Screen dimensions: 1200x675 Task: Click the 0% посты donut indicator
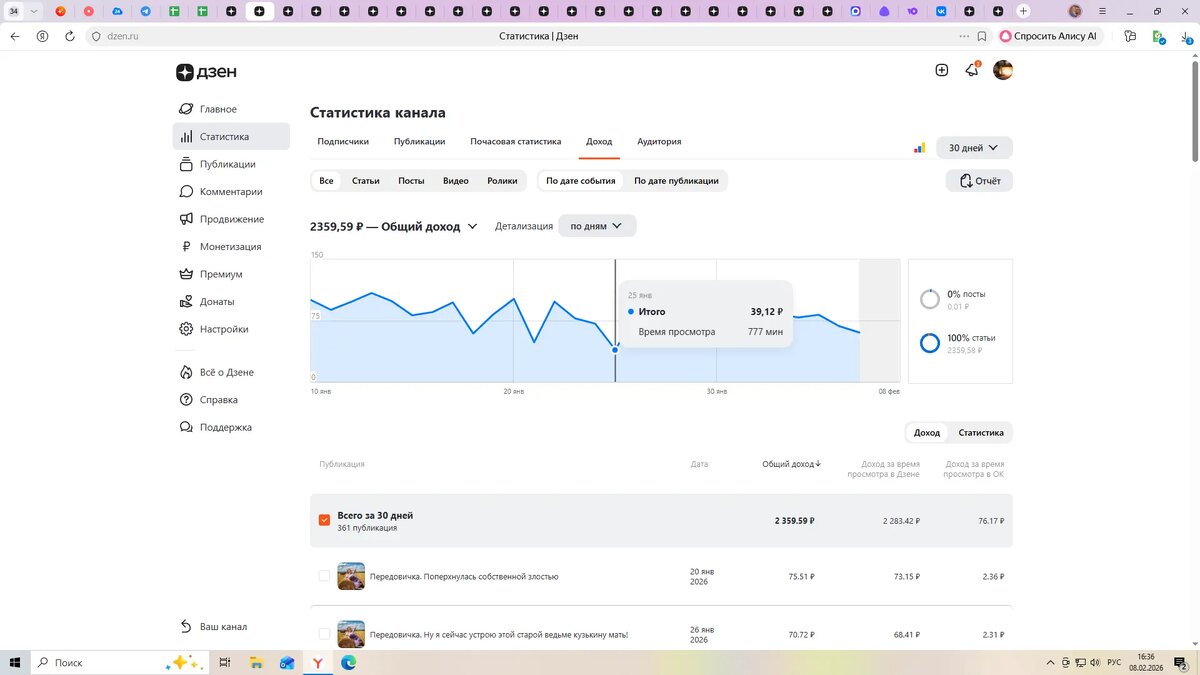click(930, 299)
